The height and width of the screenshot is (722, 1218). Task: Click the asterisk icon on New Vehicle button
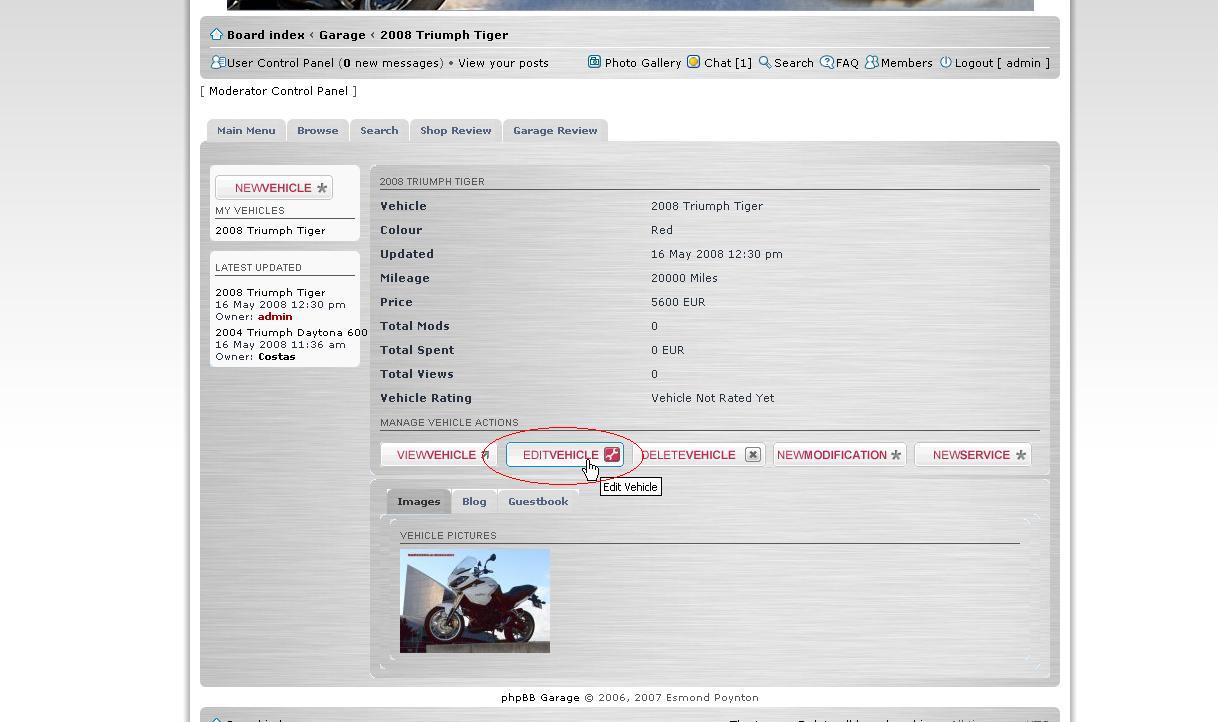pyautogui.click(x=322, y=188)
